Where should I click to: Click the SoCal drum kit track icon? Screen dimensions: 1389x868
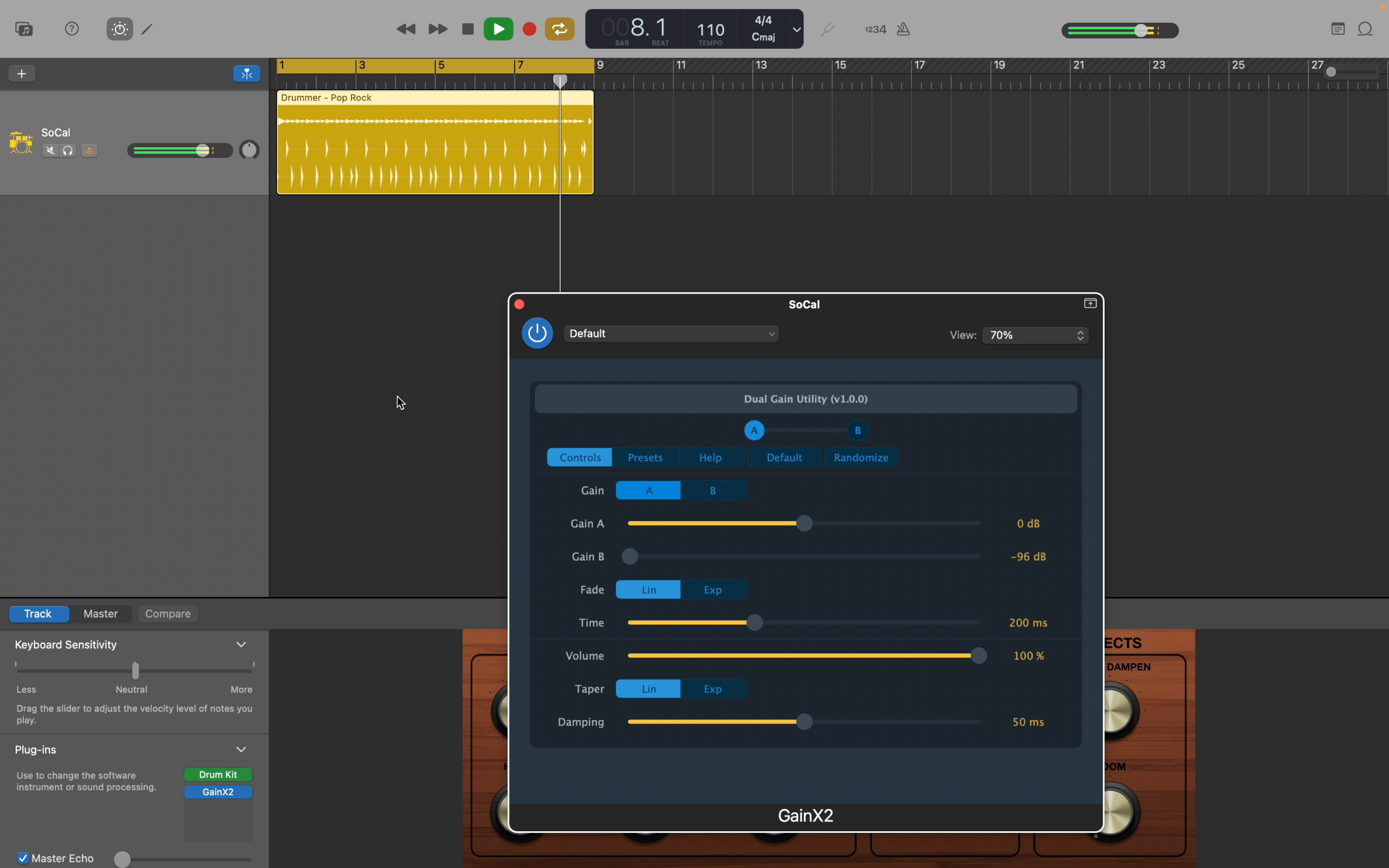click(x=21, y=142)
